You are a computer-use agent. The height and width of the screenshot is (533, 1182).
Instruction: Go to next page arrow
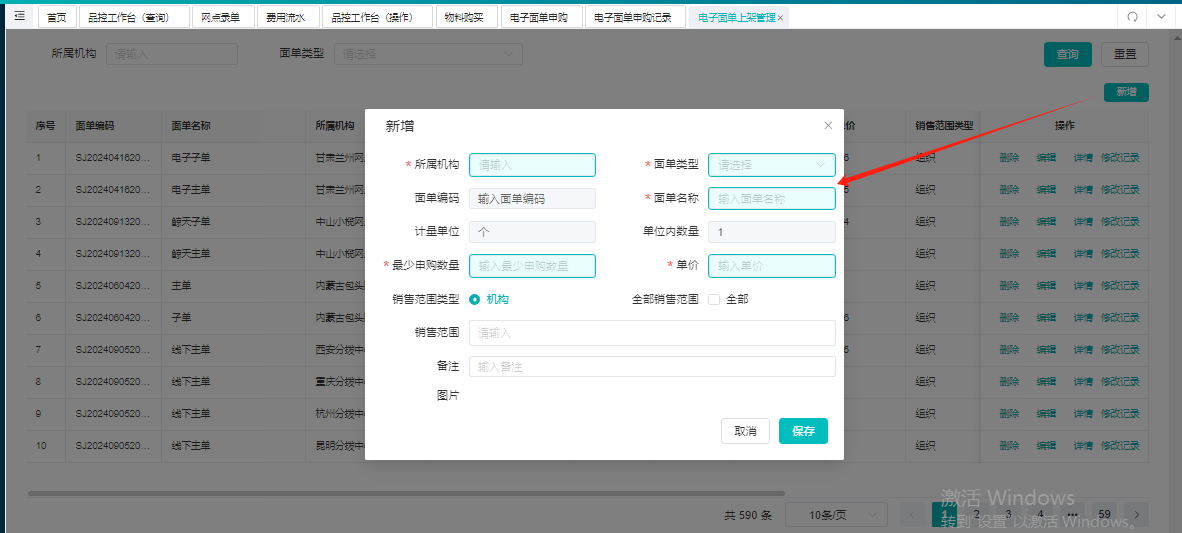click(x=1137, y=515)
